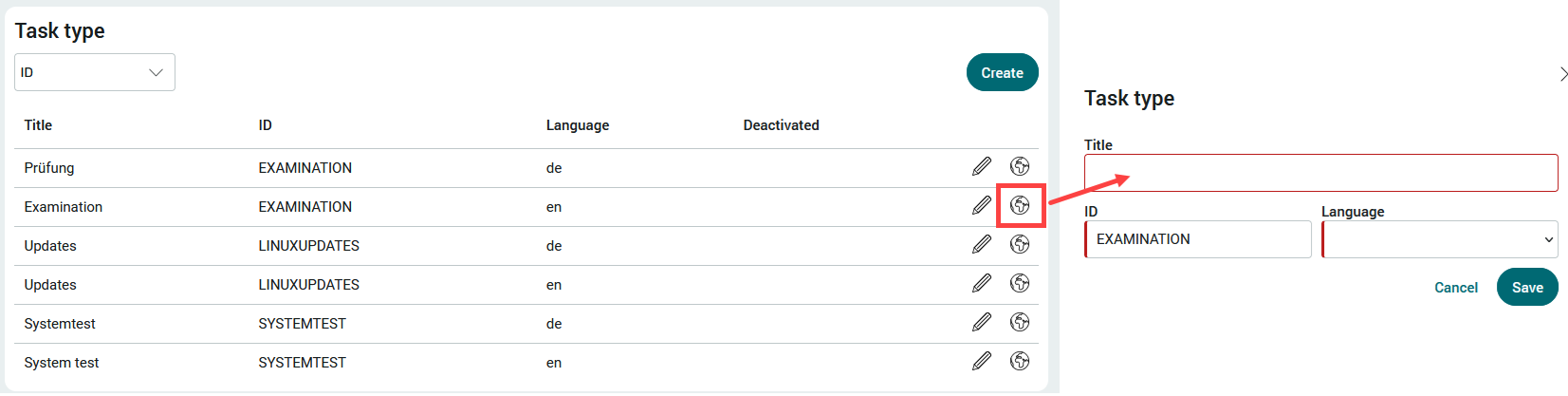Click the Create button
The height and width of the screenshot is (396, 1568).
[x=1002, y=72]
